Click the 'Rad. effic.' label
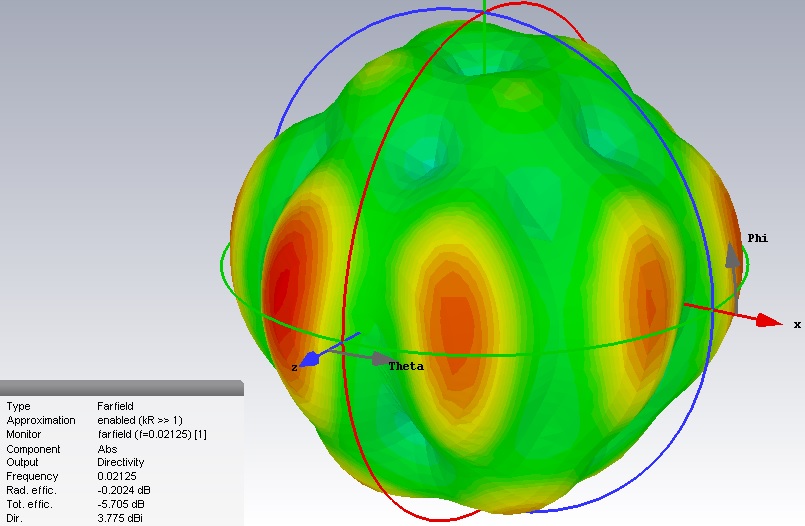The image size is (805, 526). point(31,490)
